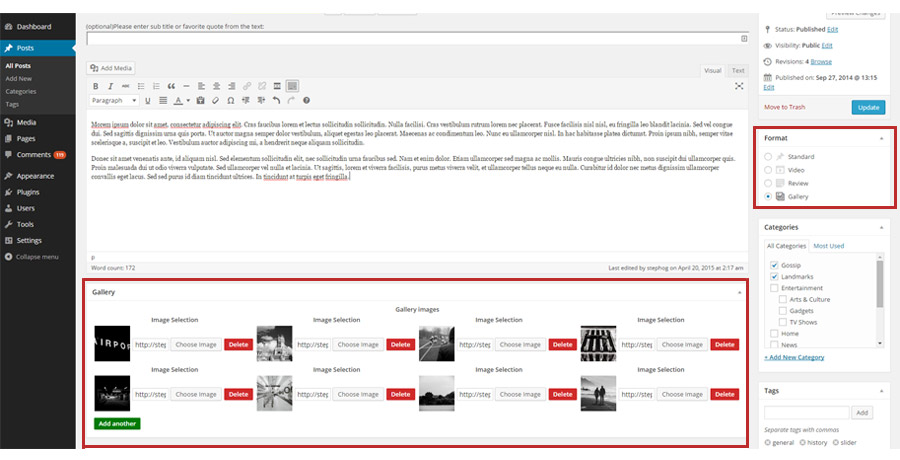This screenshot has width=900, height=460.
Task: Apply italic formatting in editor
Action: pyautogui.click(x=110, y=86)
